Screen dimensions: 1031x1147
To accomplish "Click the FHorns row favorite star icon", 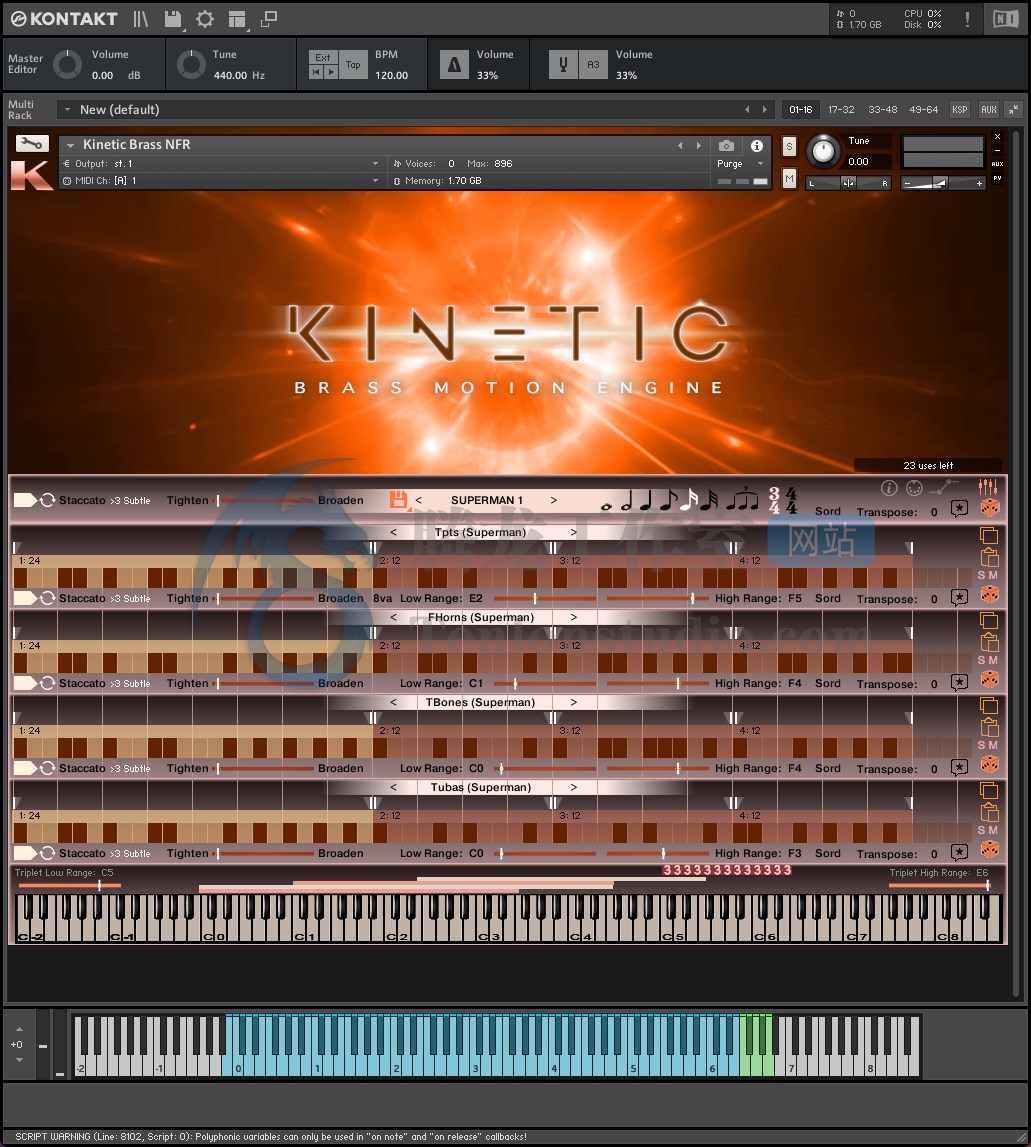I will (x=959, y=682).
